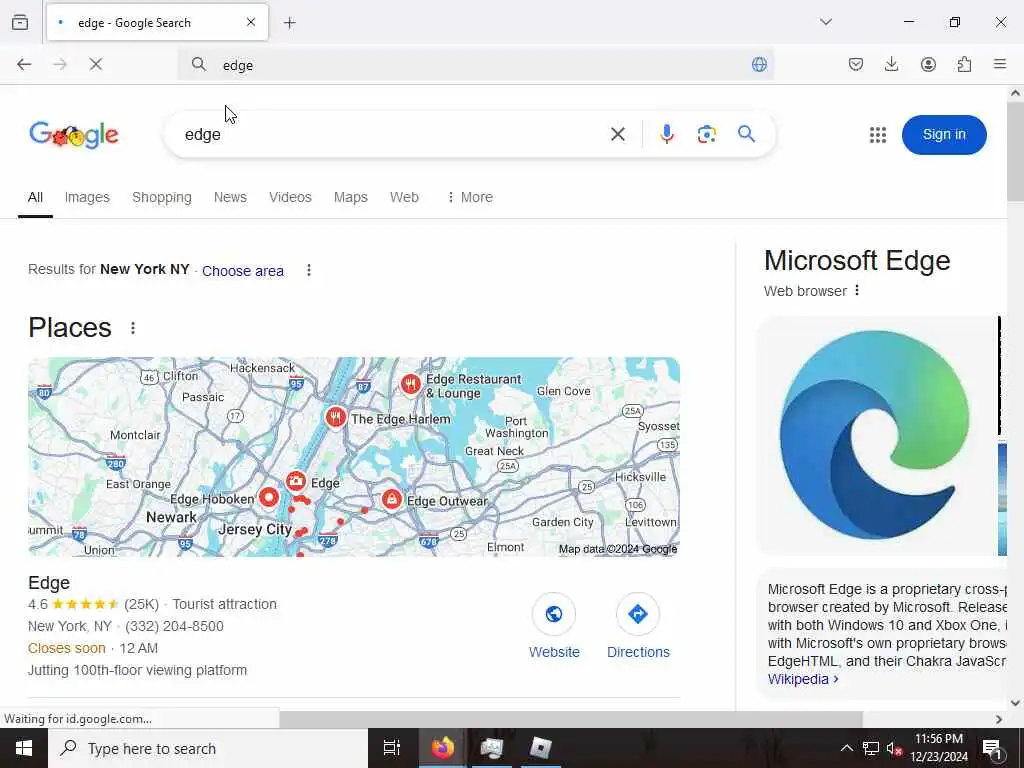Open Microsoft Edge panel options menu
This screenshot has width=1024, height=768.
(857, 290)
